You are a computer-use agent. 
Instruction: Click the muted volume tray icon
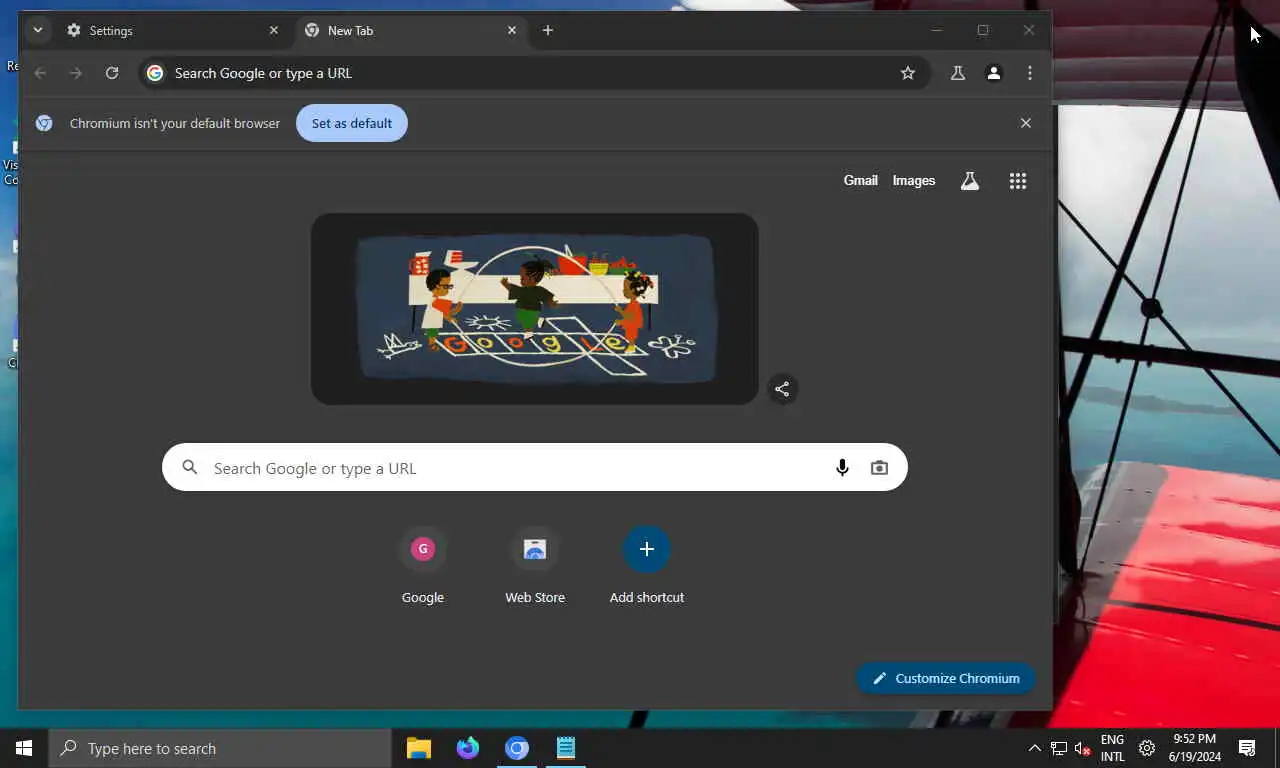click(x=1083, y=748)
